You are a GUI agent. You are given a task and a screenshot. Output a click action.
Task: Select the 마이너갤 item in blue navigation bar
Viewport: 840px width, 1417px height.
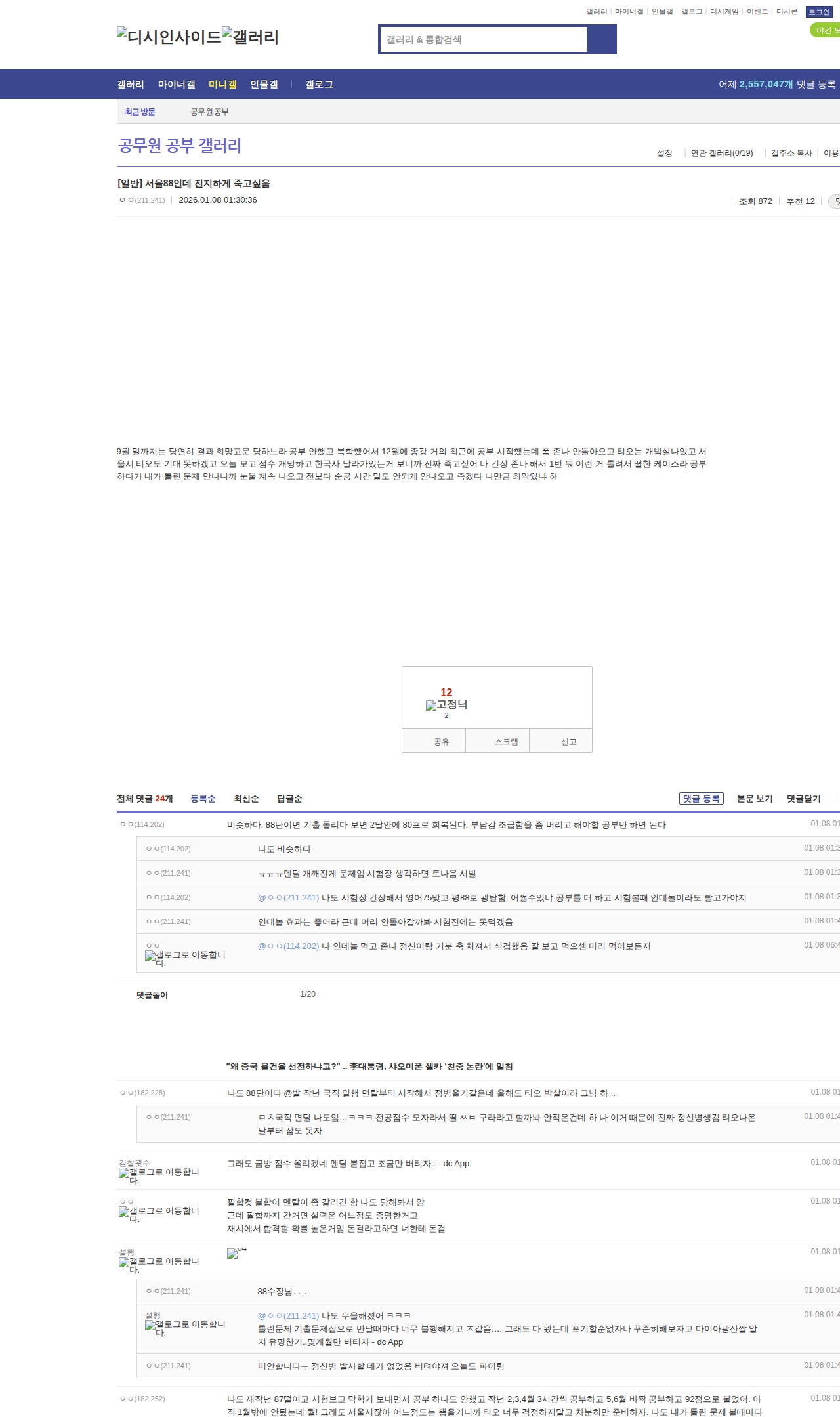(x=177, y=85)
